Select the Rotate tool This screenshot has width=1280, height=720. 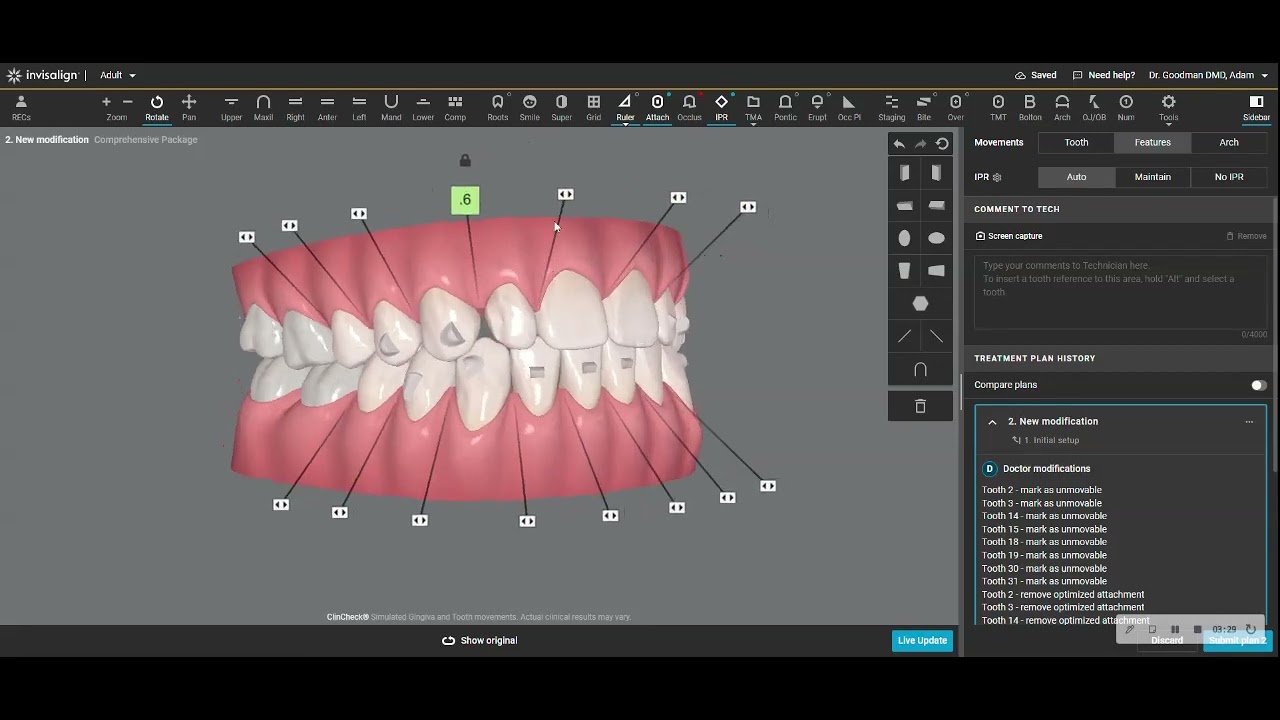157,108
